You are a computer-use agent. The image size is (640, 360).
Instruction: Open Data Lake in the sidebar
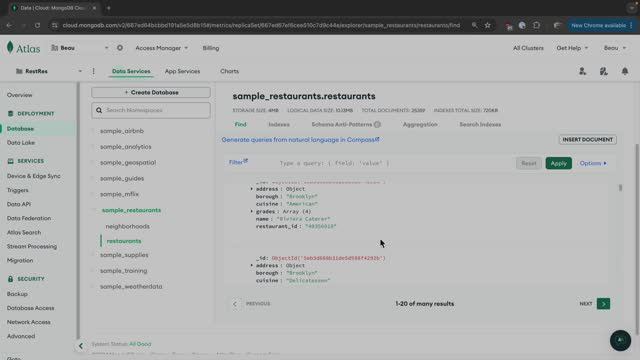click(x=21, y=143)
